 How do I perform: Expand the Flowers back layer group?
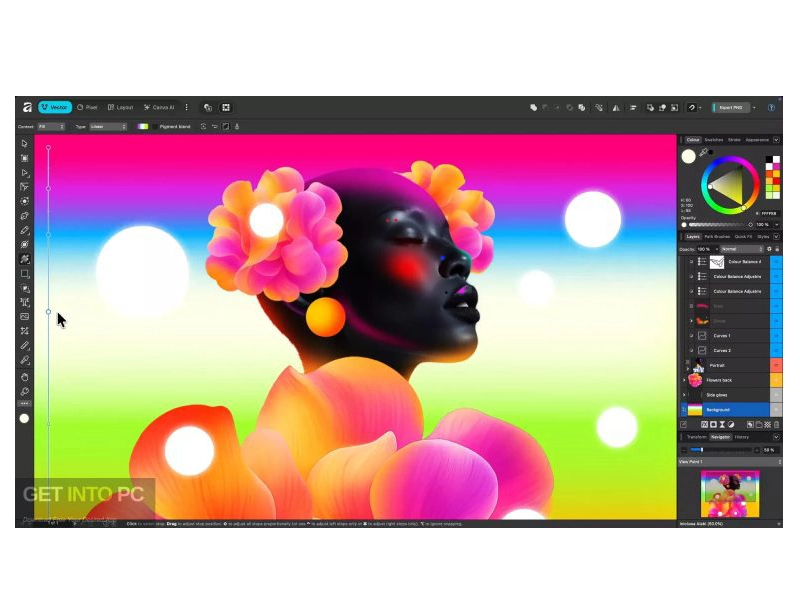[x=684, y=380]
